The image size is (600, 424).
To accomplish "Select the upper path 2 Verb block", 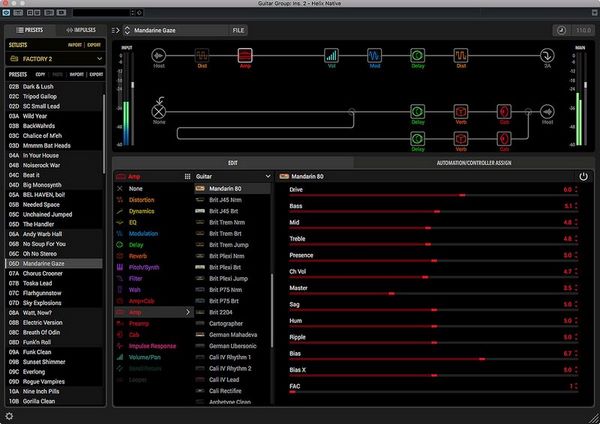I will pos(461,111).
